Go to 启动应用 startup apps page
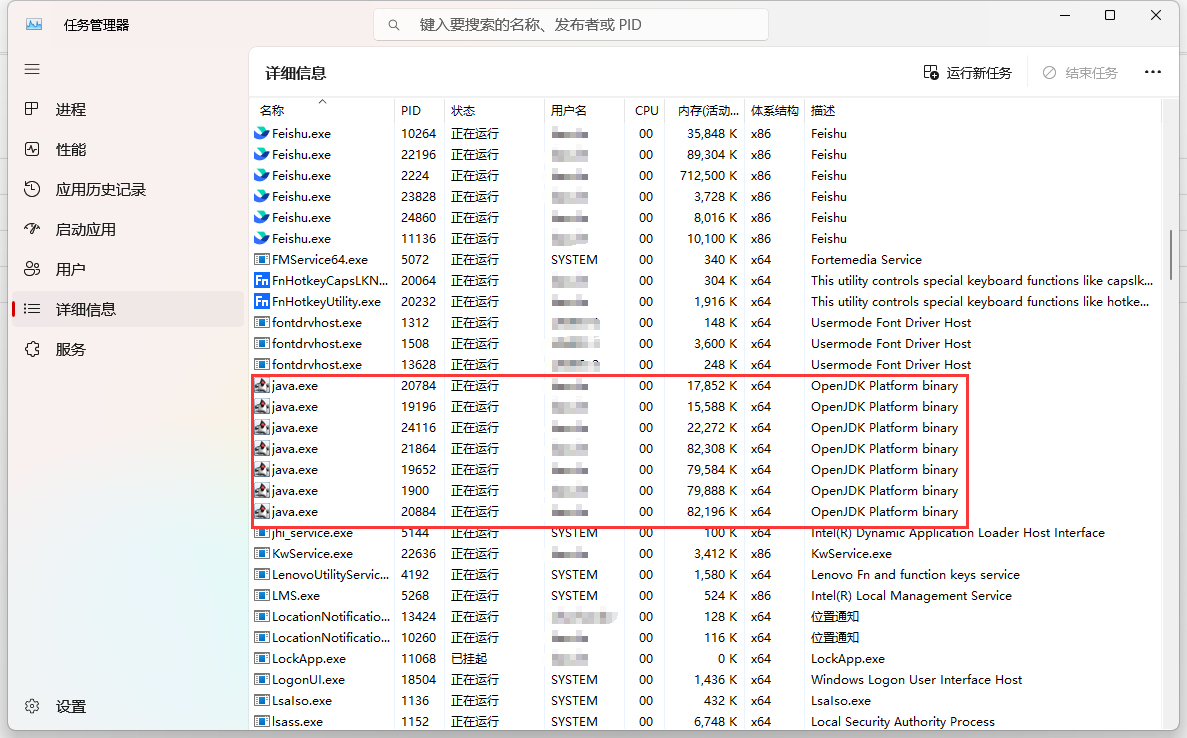The image size is (1187, 738). (85, 230)
